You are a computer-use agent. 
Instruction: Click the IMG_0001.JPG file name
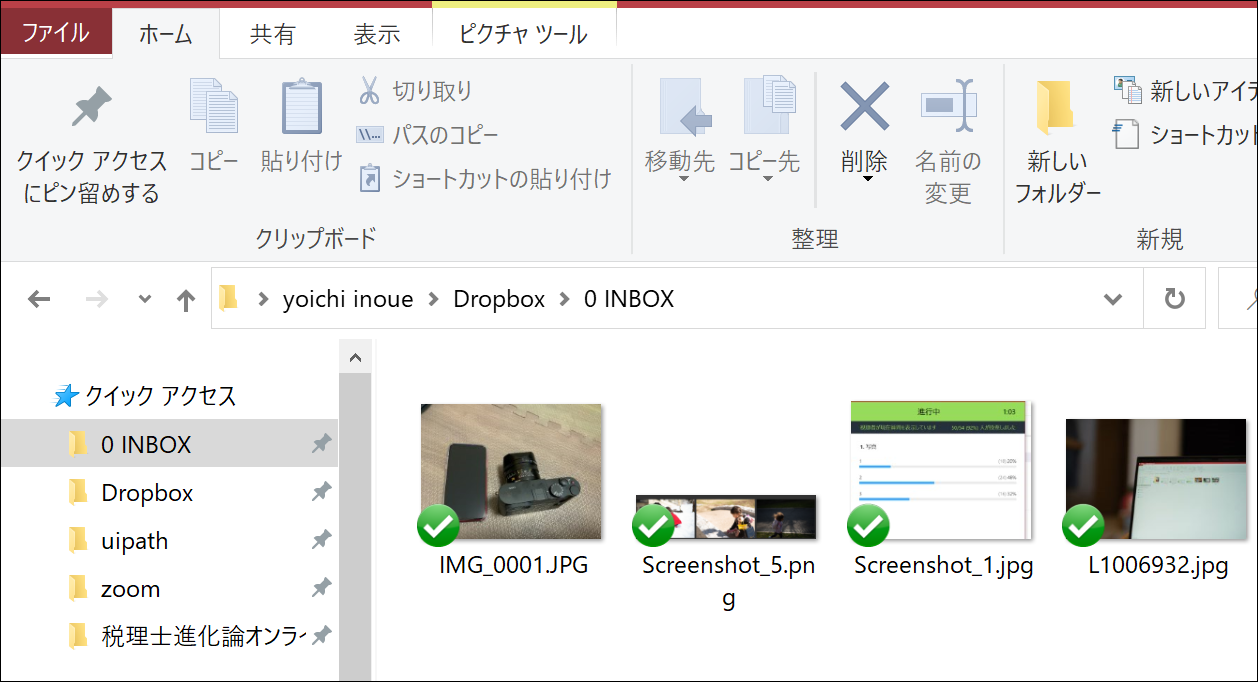pyautogui.click(x=513, y=565)
